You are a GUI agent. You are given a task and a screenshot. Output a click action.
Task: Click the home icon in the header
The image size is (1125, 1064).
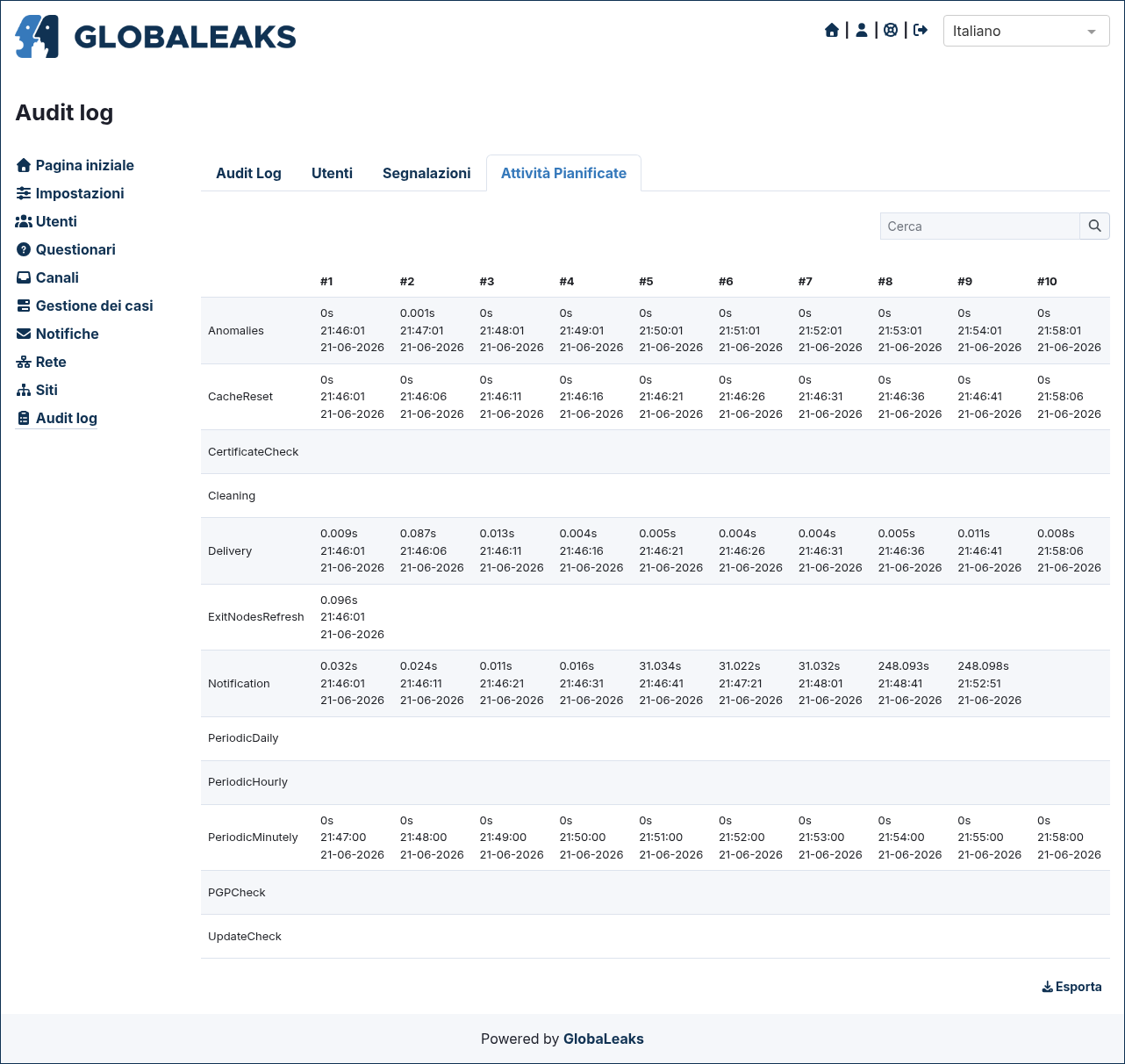832,31
